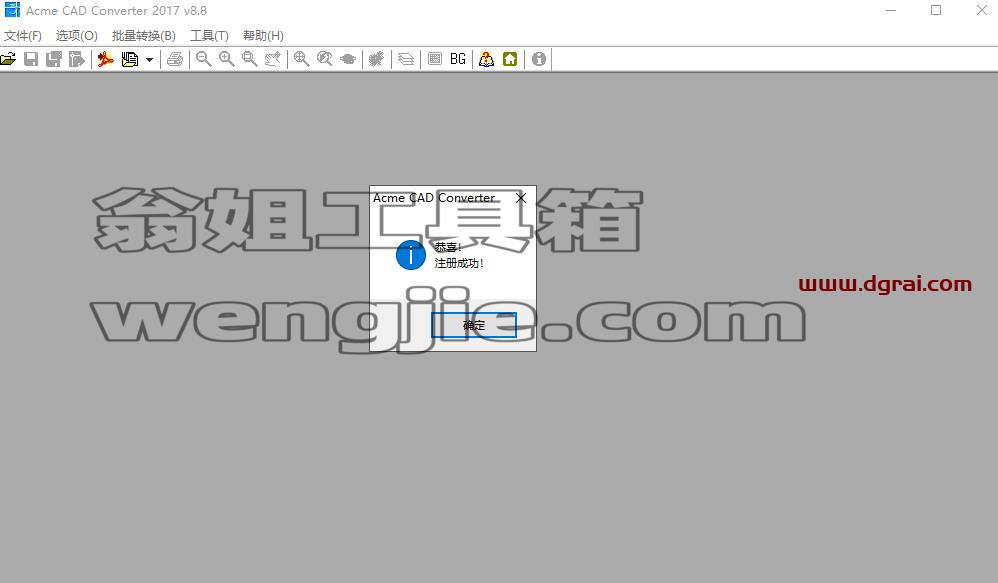This screenshot has height=583, width=998.
Task: Open the 批量转换(B) menu
Action: (143, 36)
